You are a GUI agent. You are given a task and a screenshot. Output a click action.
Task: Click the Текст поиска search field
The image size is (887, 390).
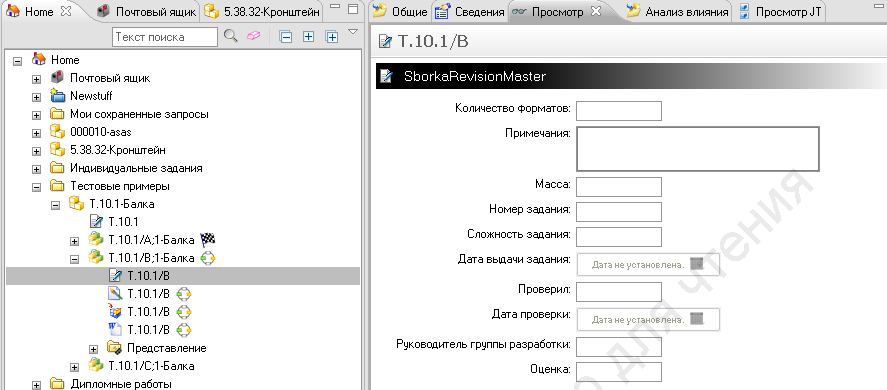click(x=165, y=37)
